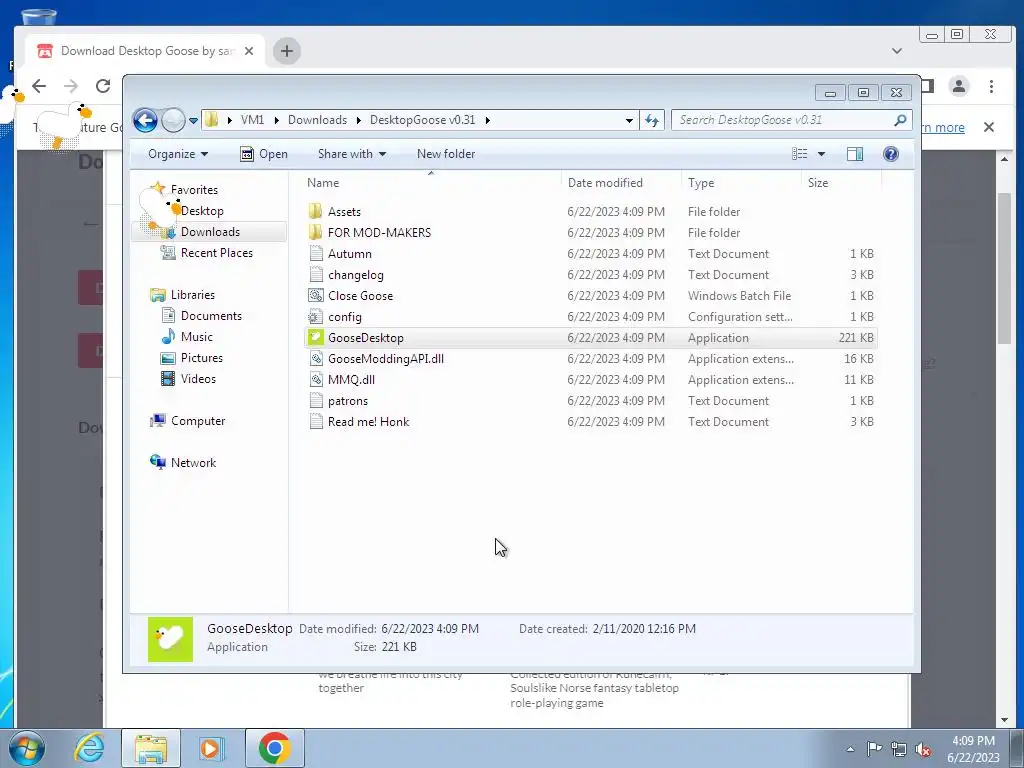The image size is (1024, 768).
Task: Click the Explorer forward arrow button
Action: (x=173, y=120)
